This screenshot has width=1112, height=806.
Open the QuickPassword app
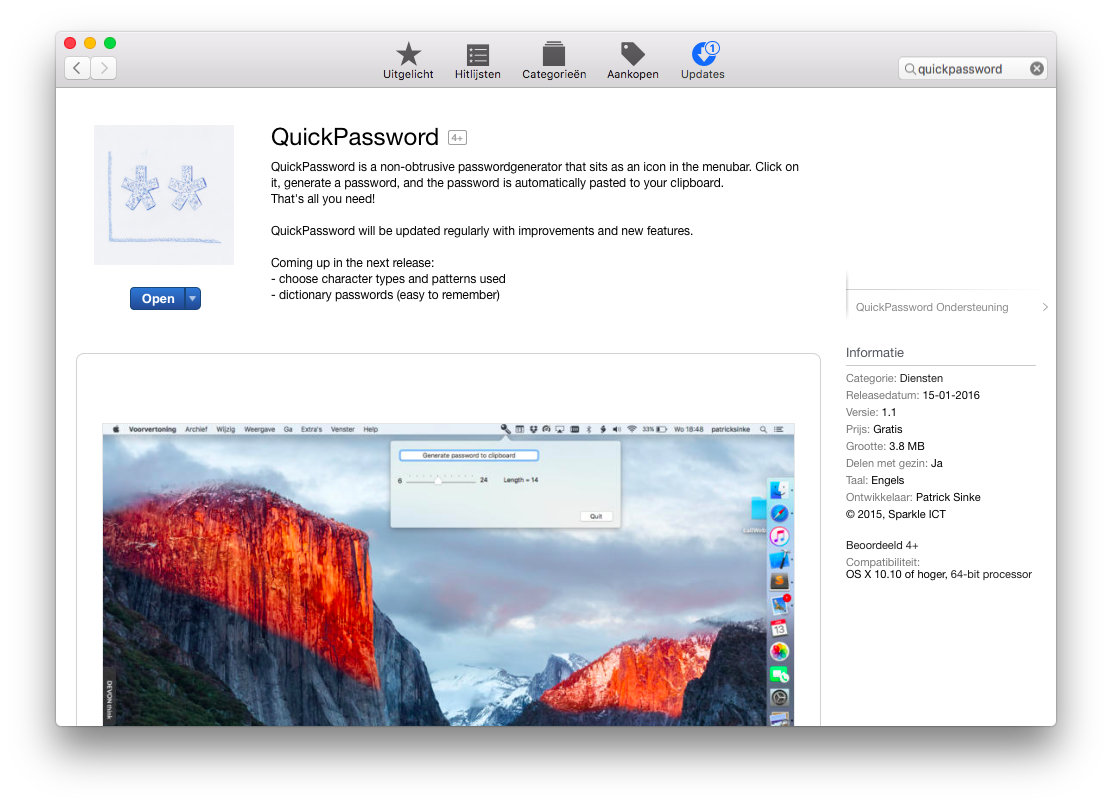[x=157, y=298]
